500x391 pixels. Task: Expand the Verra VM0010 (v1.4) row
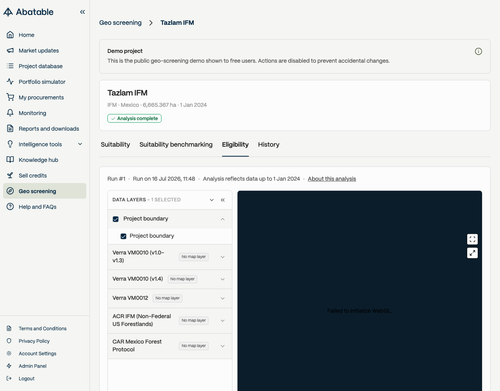tap(223, 279)
